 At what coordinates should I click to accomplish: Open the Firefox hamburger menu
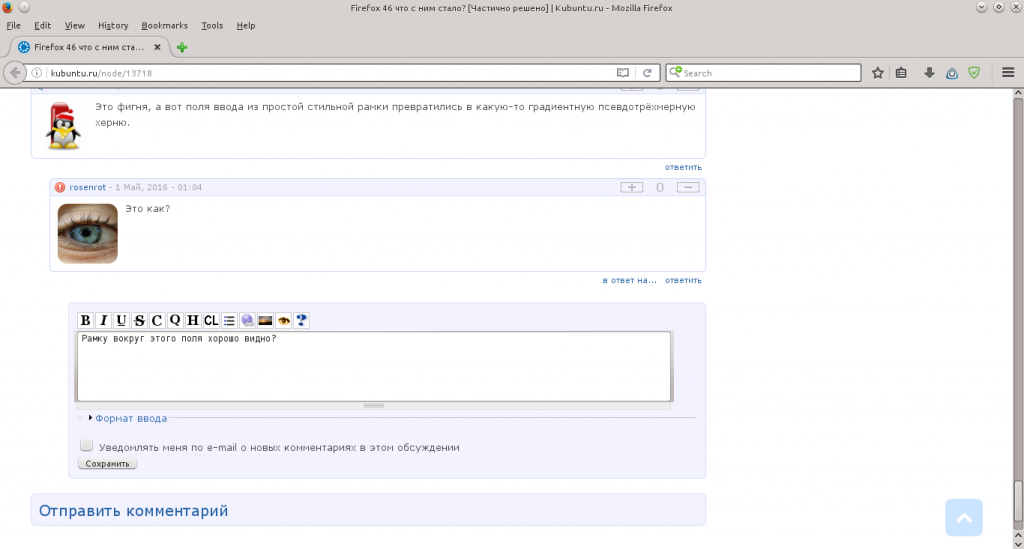tap(1008, 72)
